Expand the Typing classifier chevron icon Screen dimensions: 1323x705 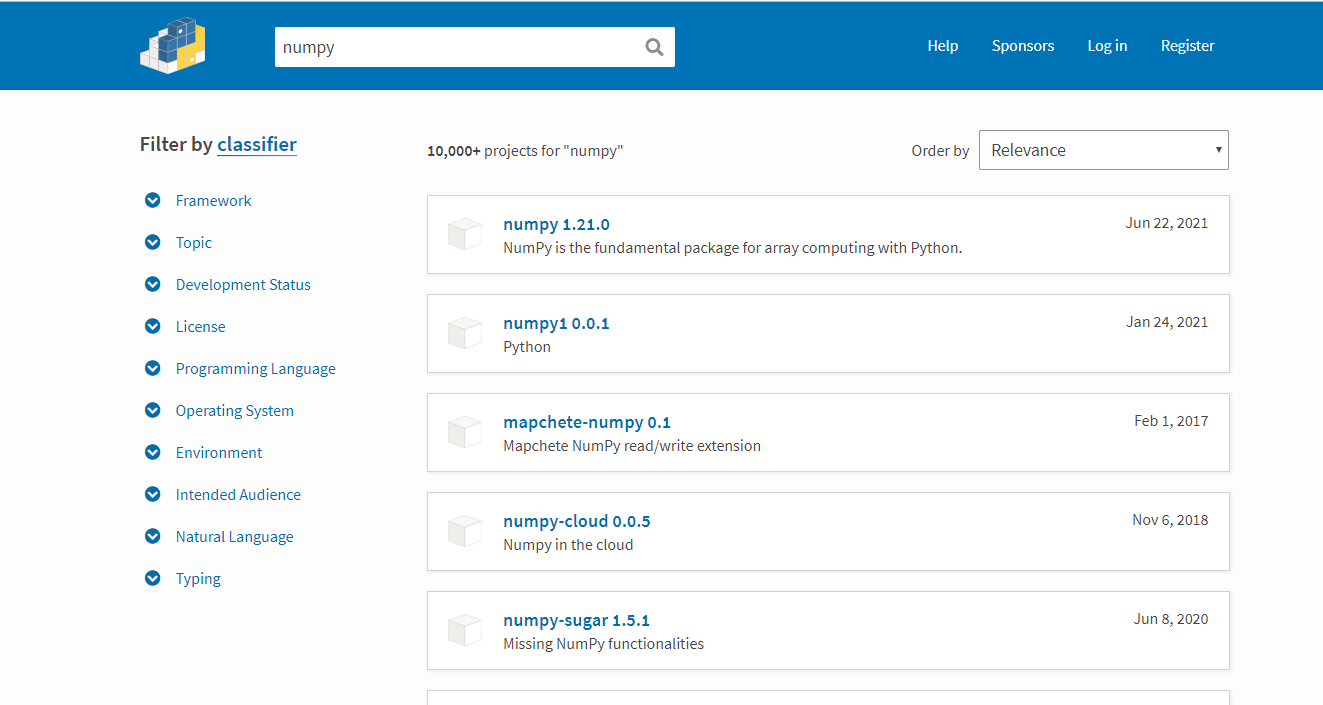(152, 578)
